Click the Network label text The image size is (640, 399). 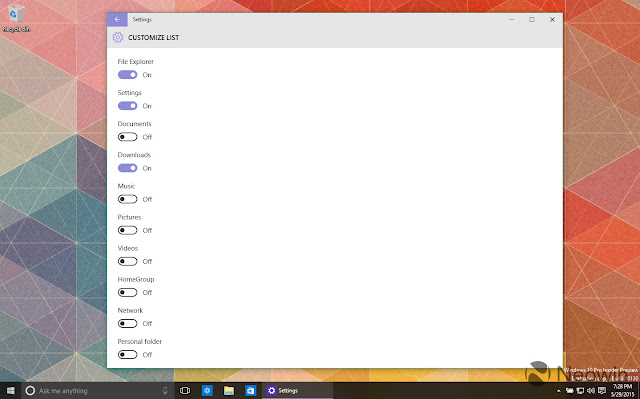click(130, 310)
